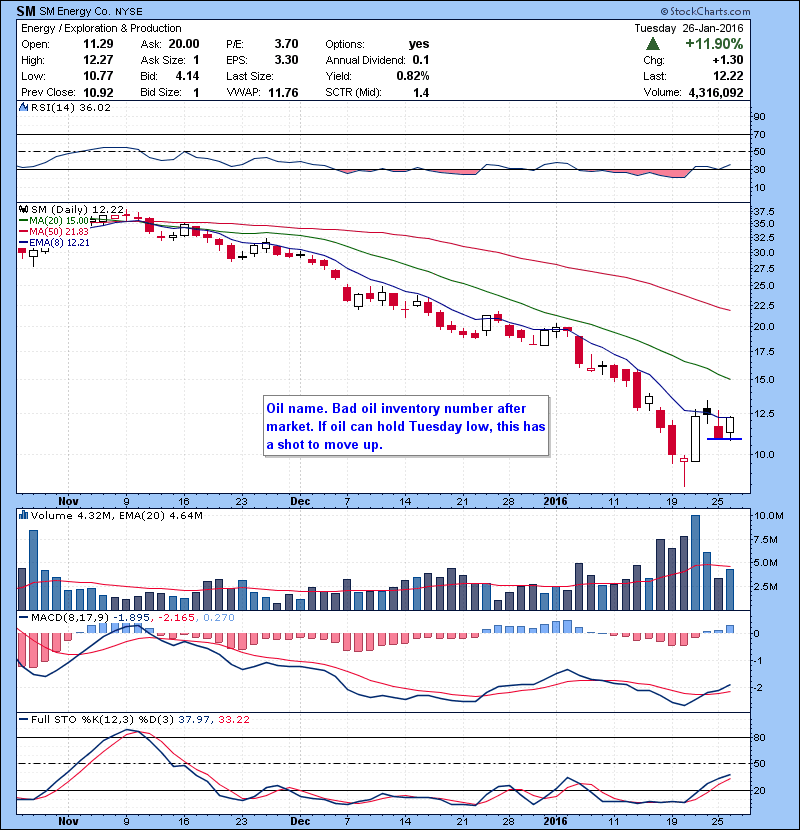This screenshot has height=830, width=800.
Task: Click the Bid value 4.14
Action: [x=187, y=76]
